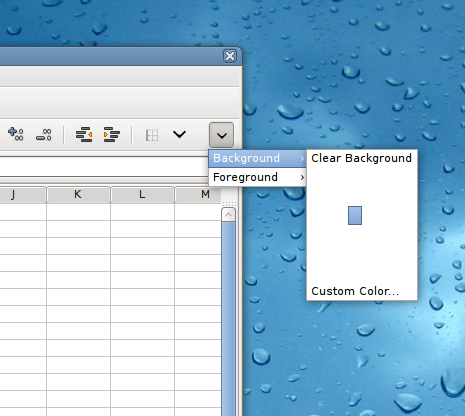Close the spreadsheet window
465x416 pixels.
pos(230,56)
